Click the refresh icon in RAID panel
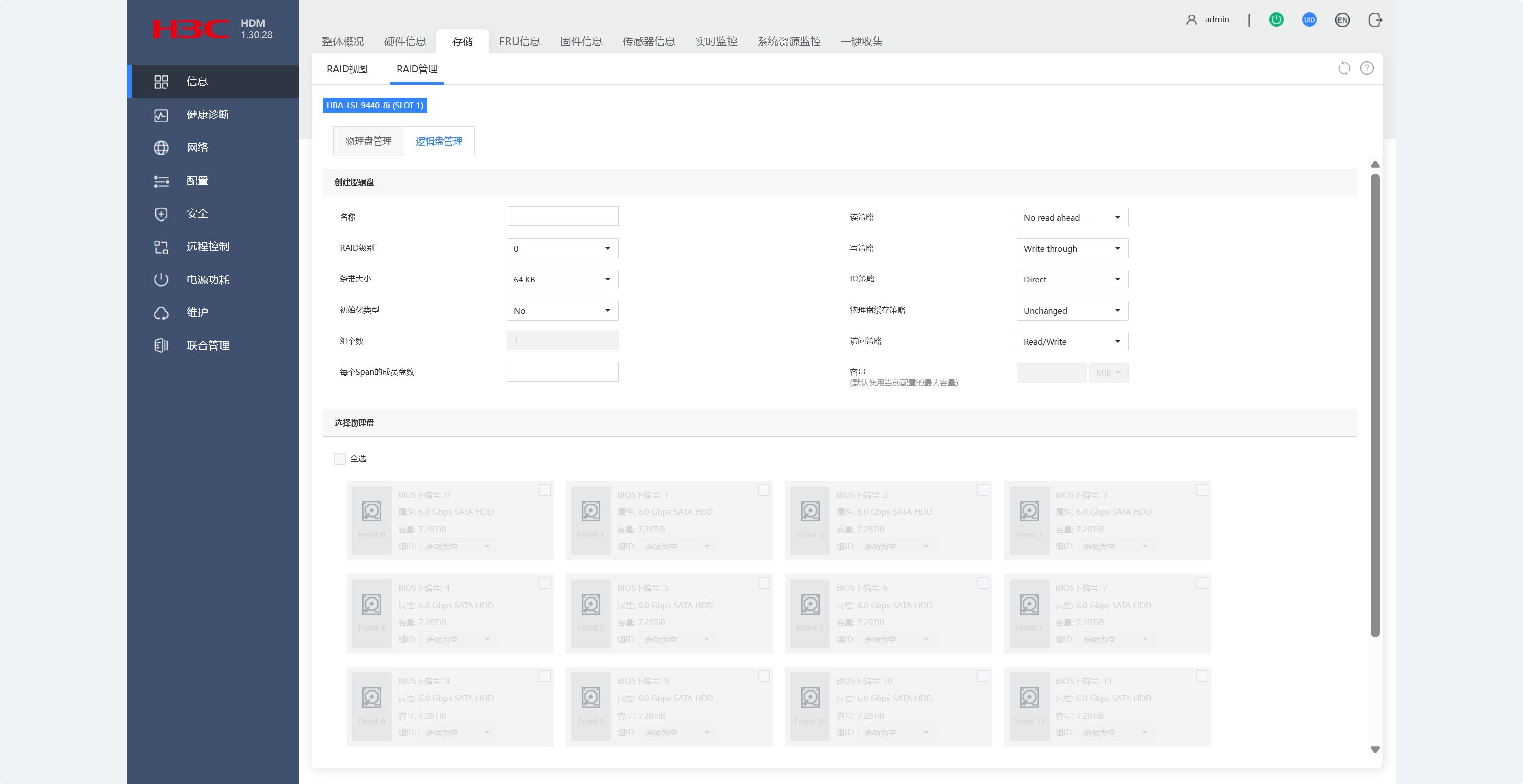The image size is (1523, 784). coord(1344,68)
